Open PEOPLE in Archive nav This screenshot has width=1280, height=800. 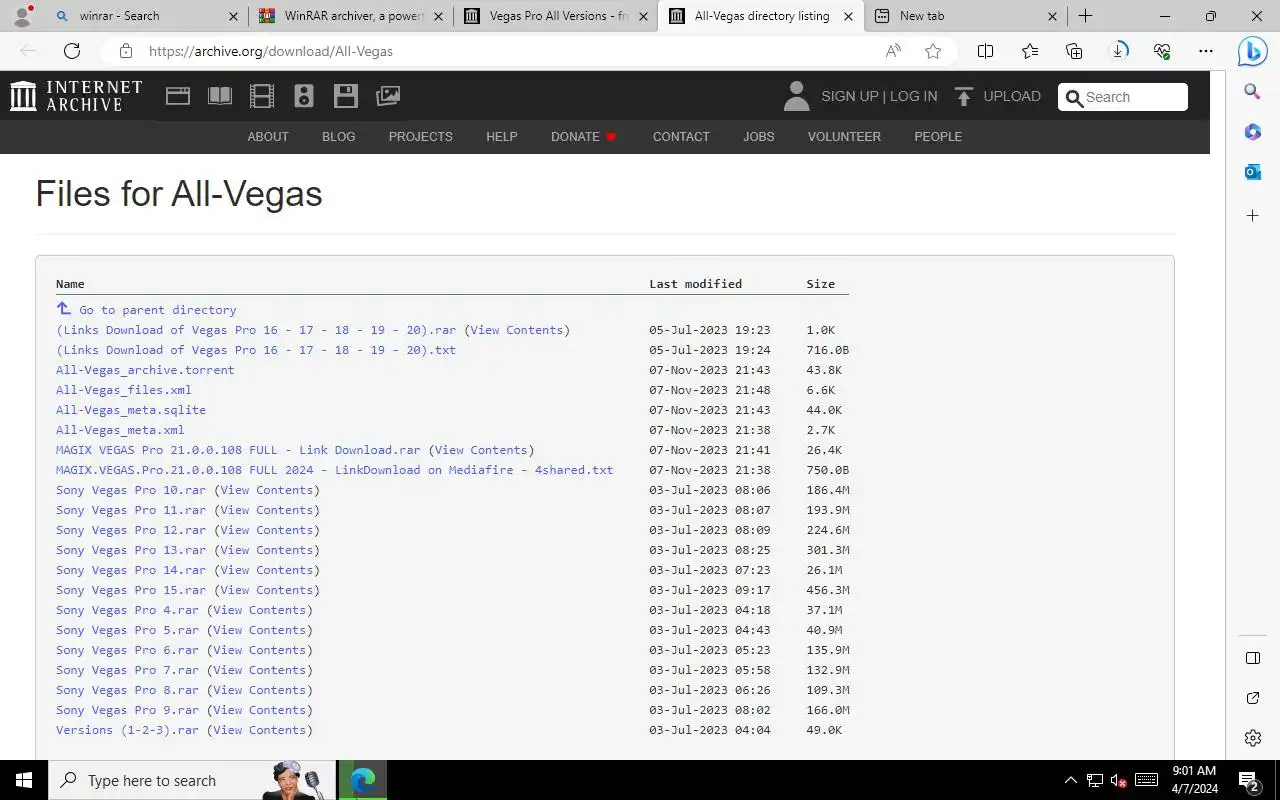click(x=938, y=137)
